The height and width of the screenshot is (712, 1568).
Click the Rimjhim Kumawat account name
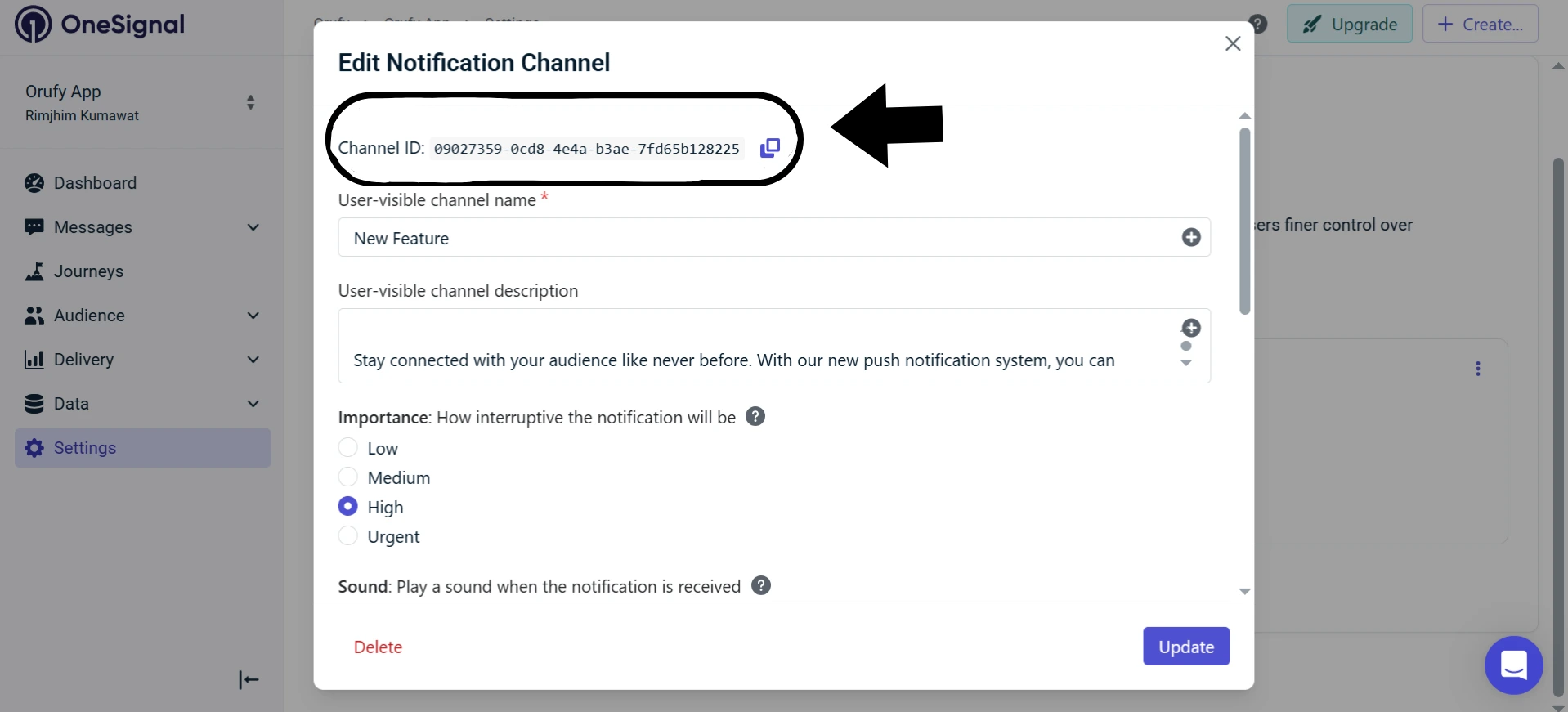[82, 116]
